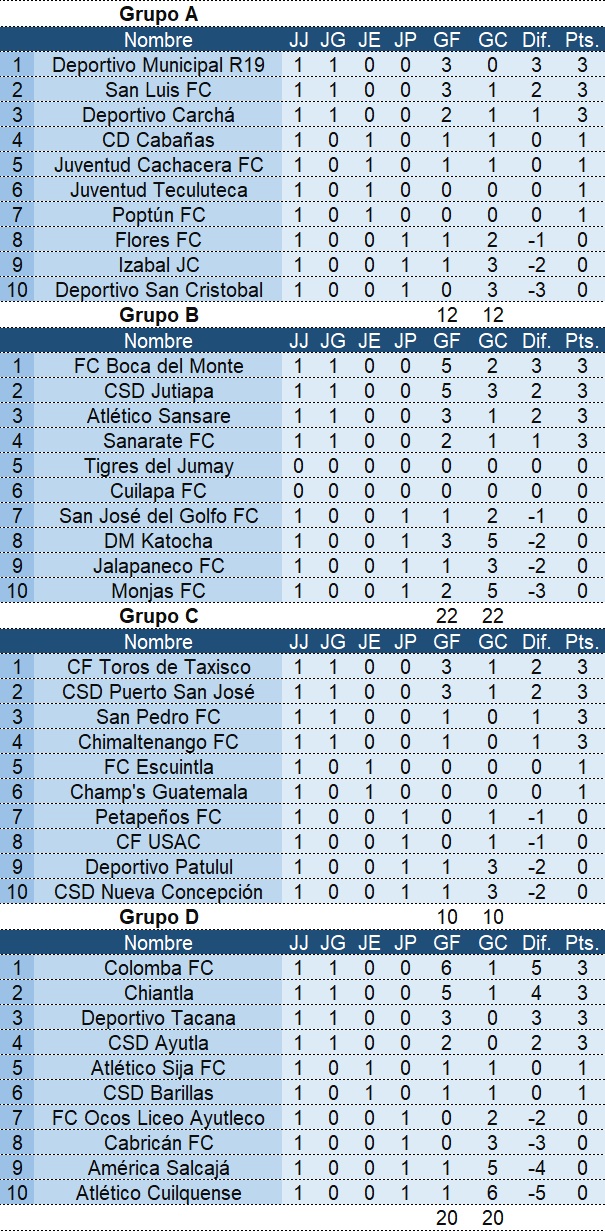Click the GF header in Grupo D
This screenshot has width=605, height=1232.
[447, 943]
